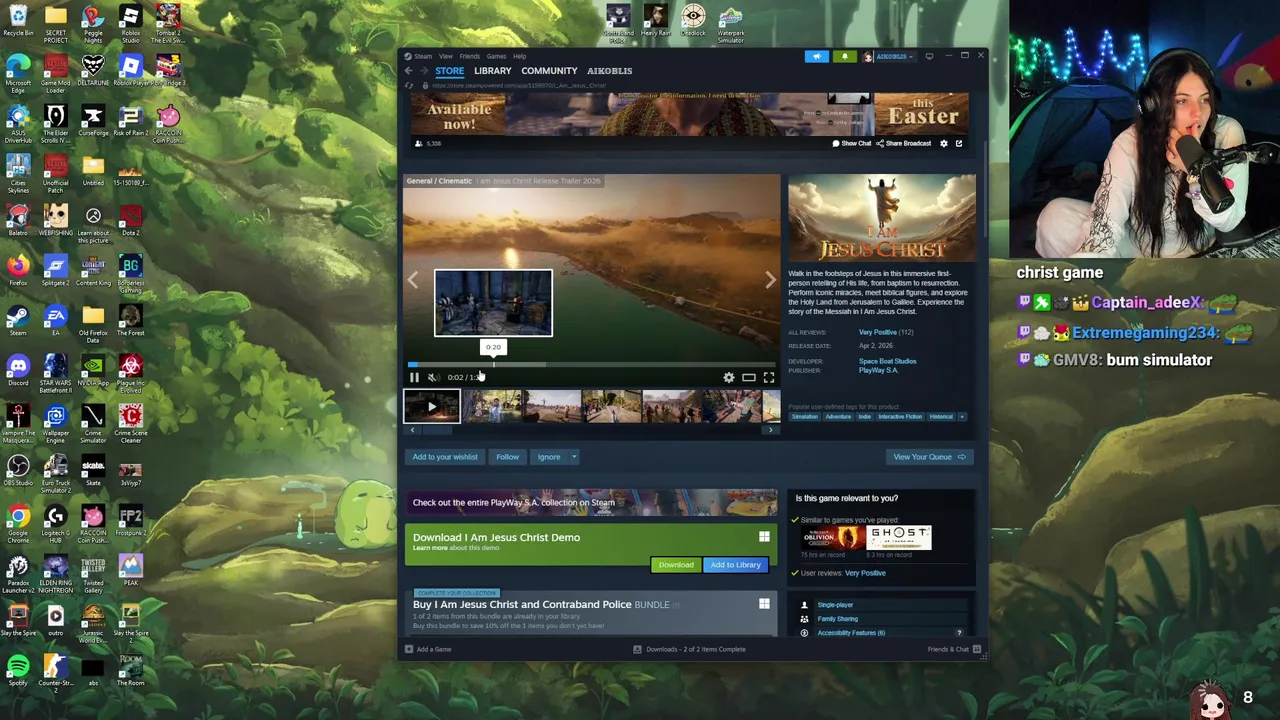Click Add to Library for demo
The height and width of the screenshot is (720, 1280).
click(x=736, y=565)
